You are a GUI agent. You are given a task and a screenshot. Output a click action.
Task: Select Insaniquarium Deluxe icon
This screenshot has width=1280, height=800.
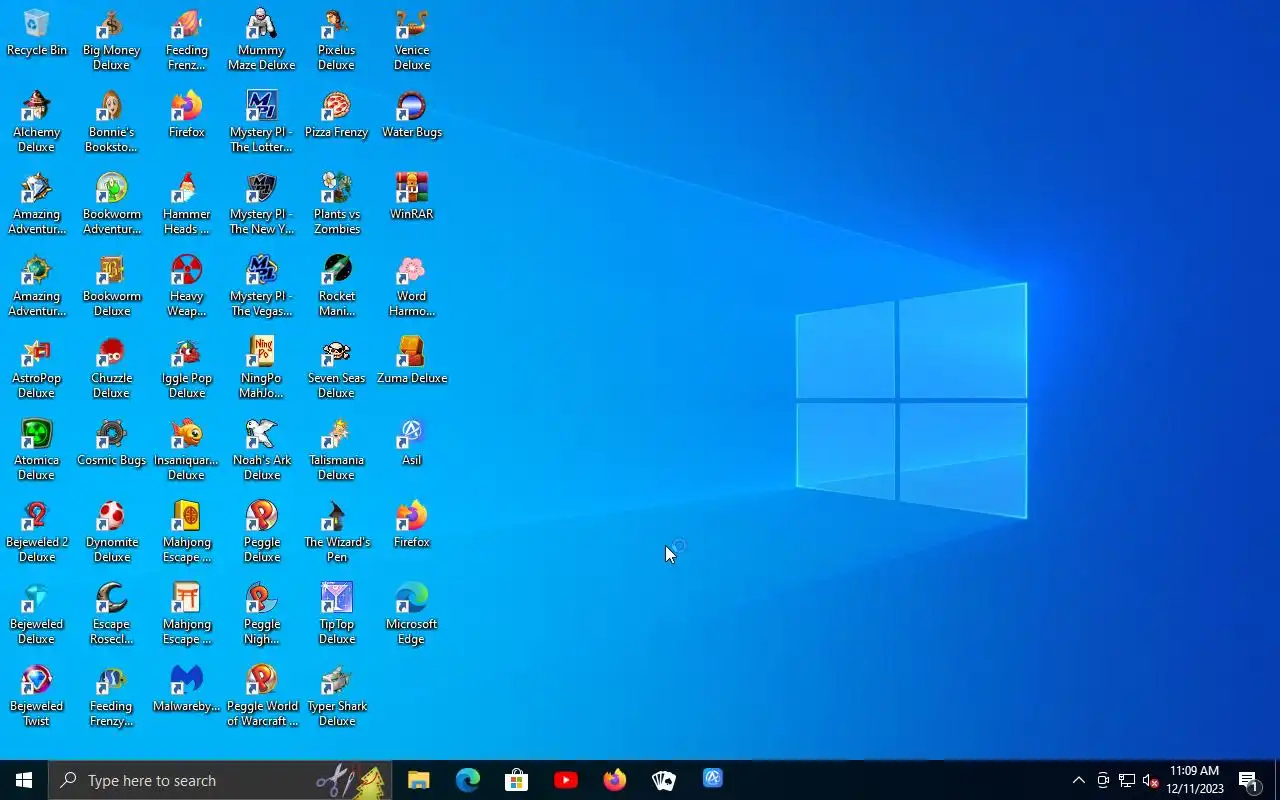pos(187,450)
